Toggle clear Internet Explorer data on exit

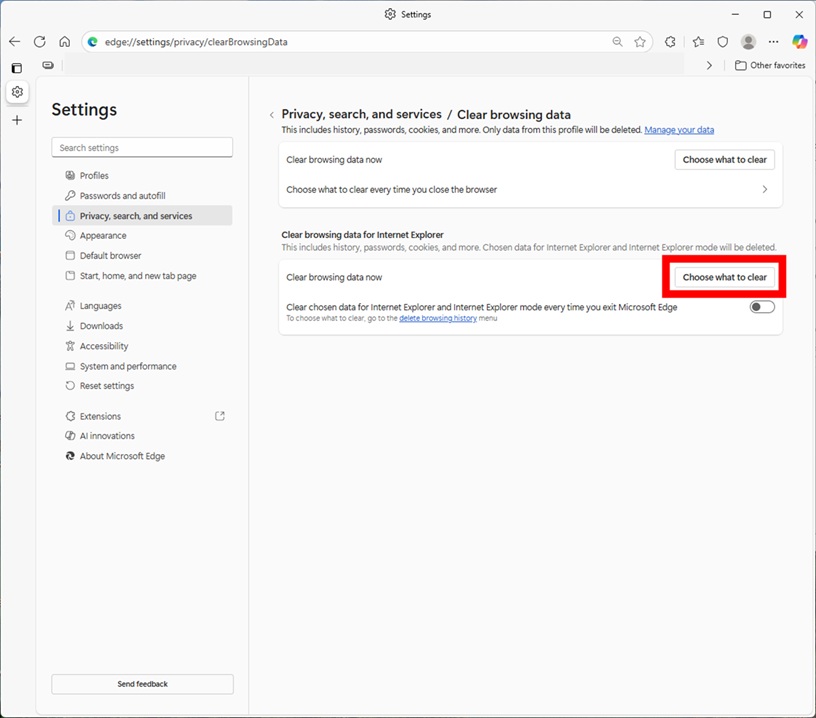point(761,307)
